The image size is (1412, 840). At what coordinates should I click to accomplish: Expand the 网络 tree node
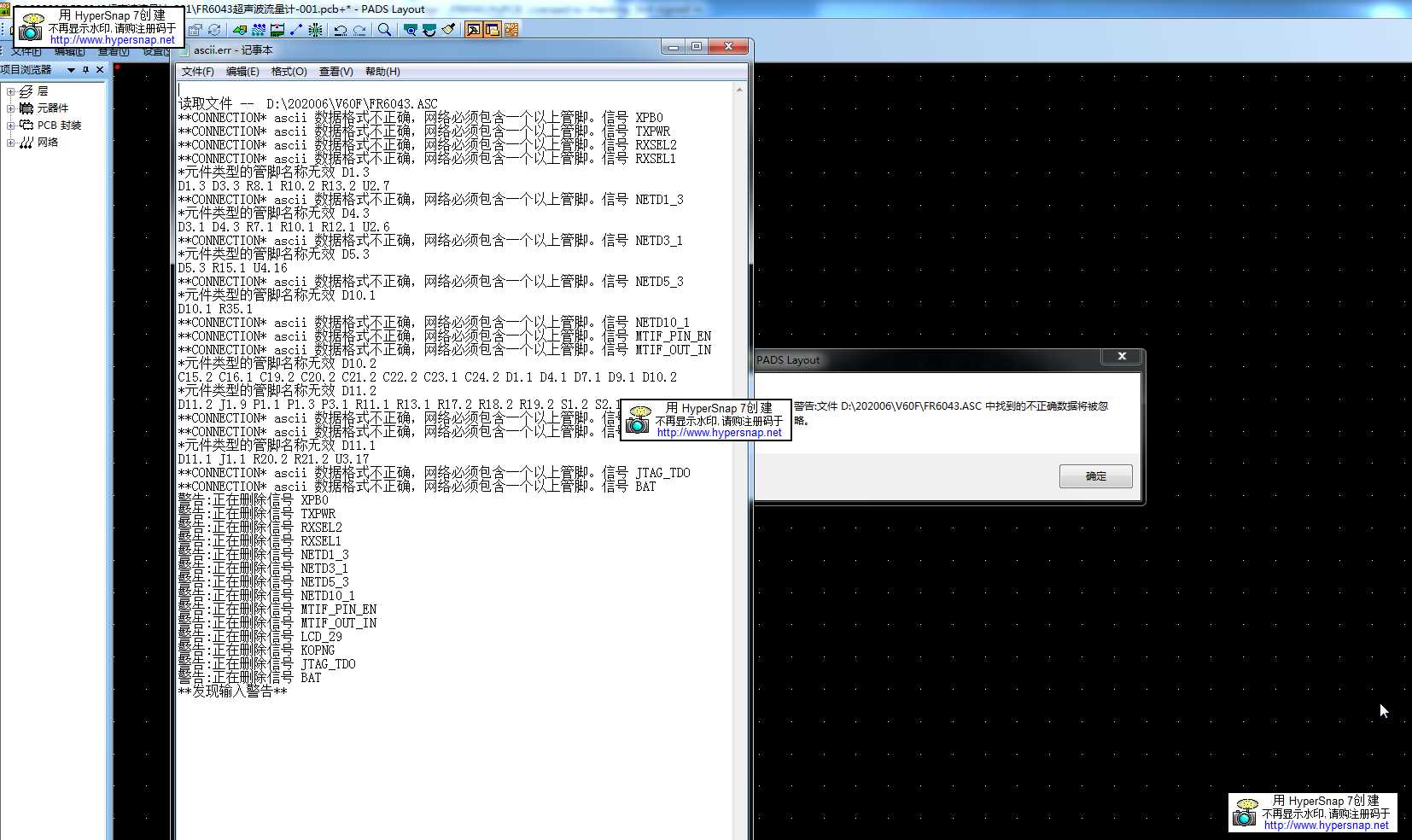point(10,143)
